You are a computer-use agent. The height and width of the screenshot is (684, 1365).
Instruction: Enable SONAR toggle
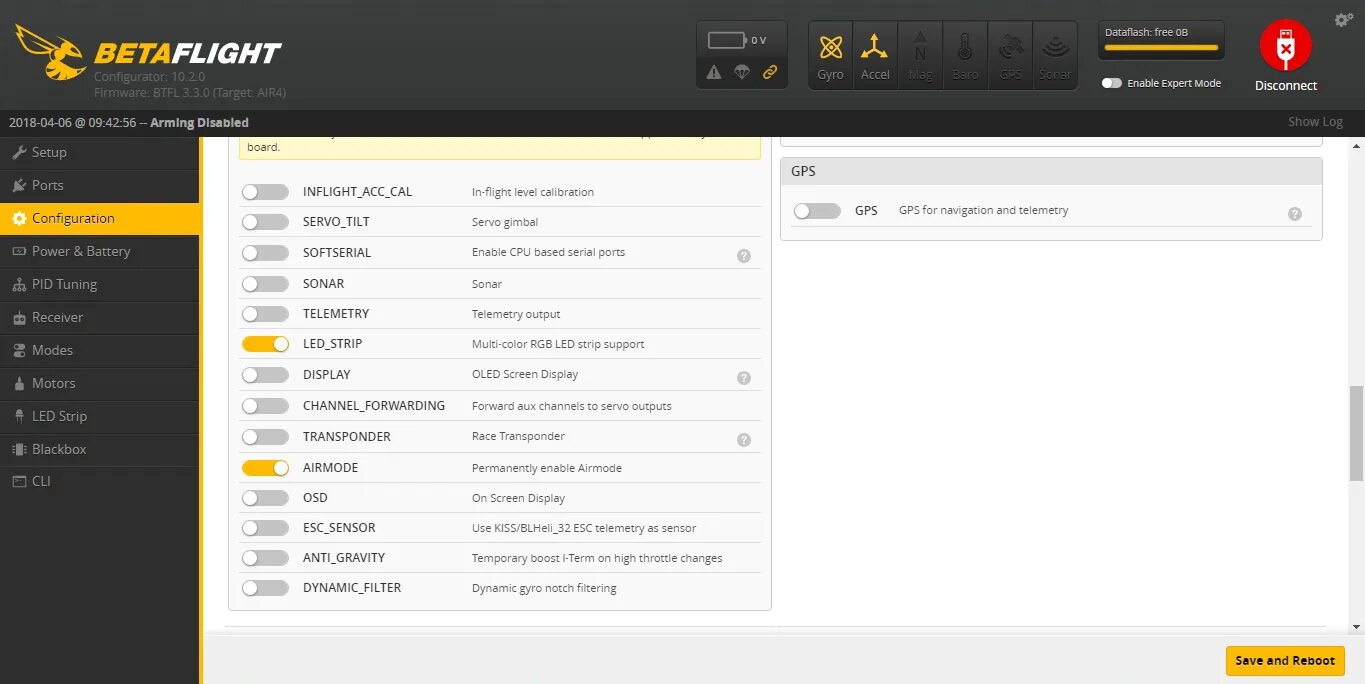click(265, 284)
